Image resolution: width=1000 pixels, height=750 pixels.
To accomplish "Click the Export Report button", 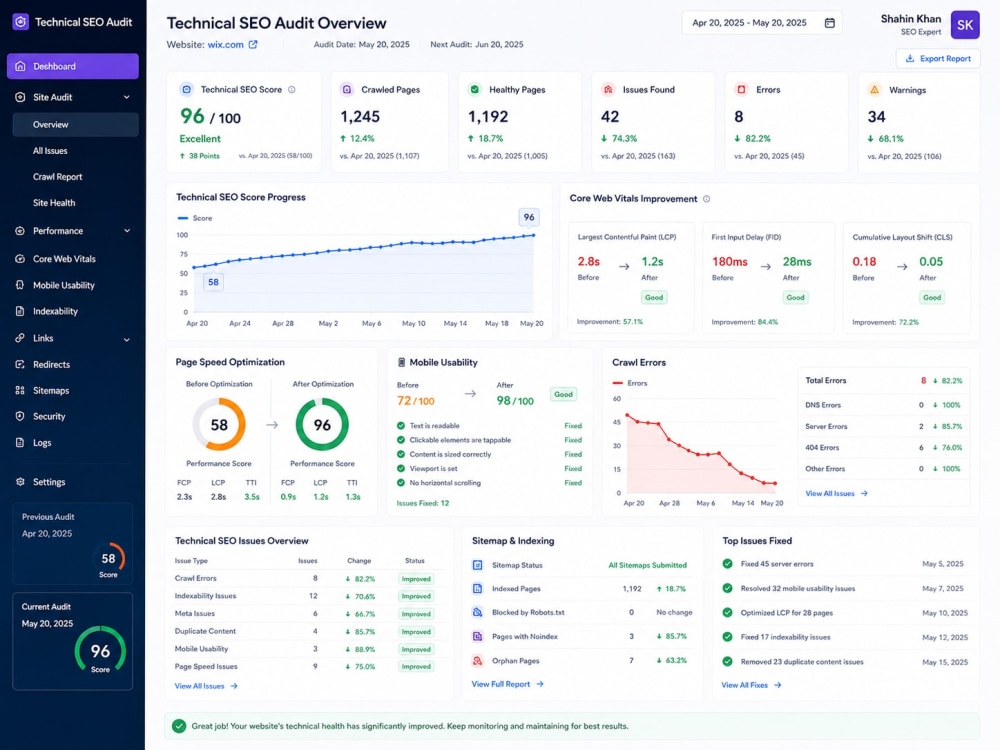I will (x=938, y=59).
